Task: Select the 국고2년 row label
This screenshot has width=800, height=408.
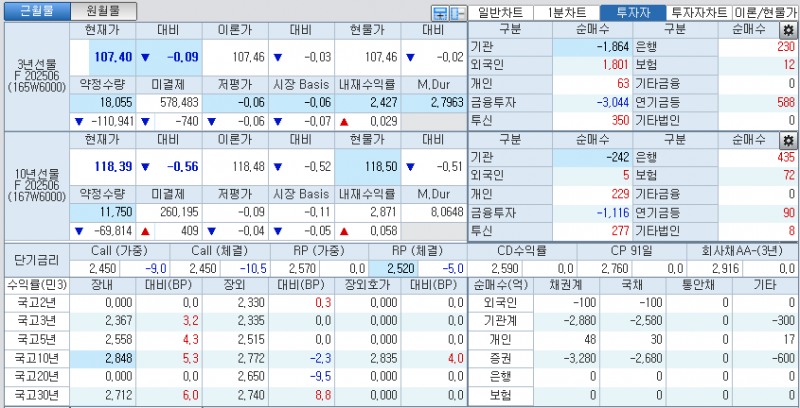Action: tap(37, 303)
